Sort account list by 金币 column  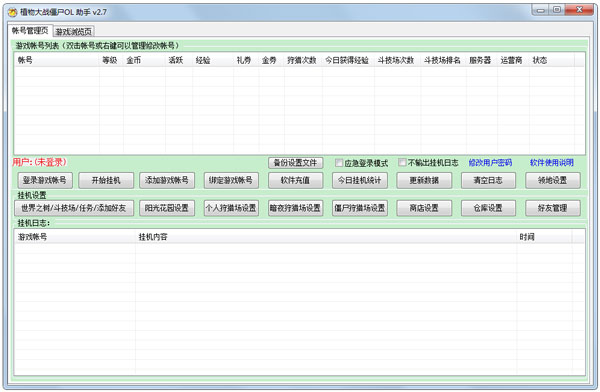pos(144,60)
